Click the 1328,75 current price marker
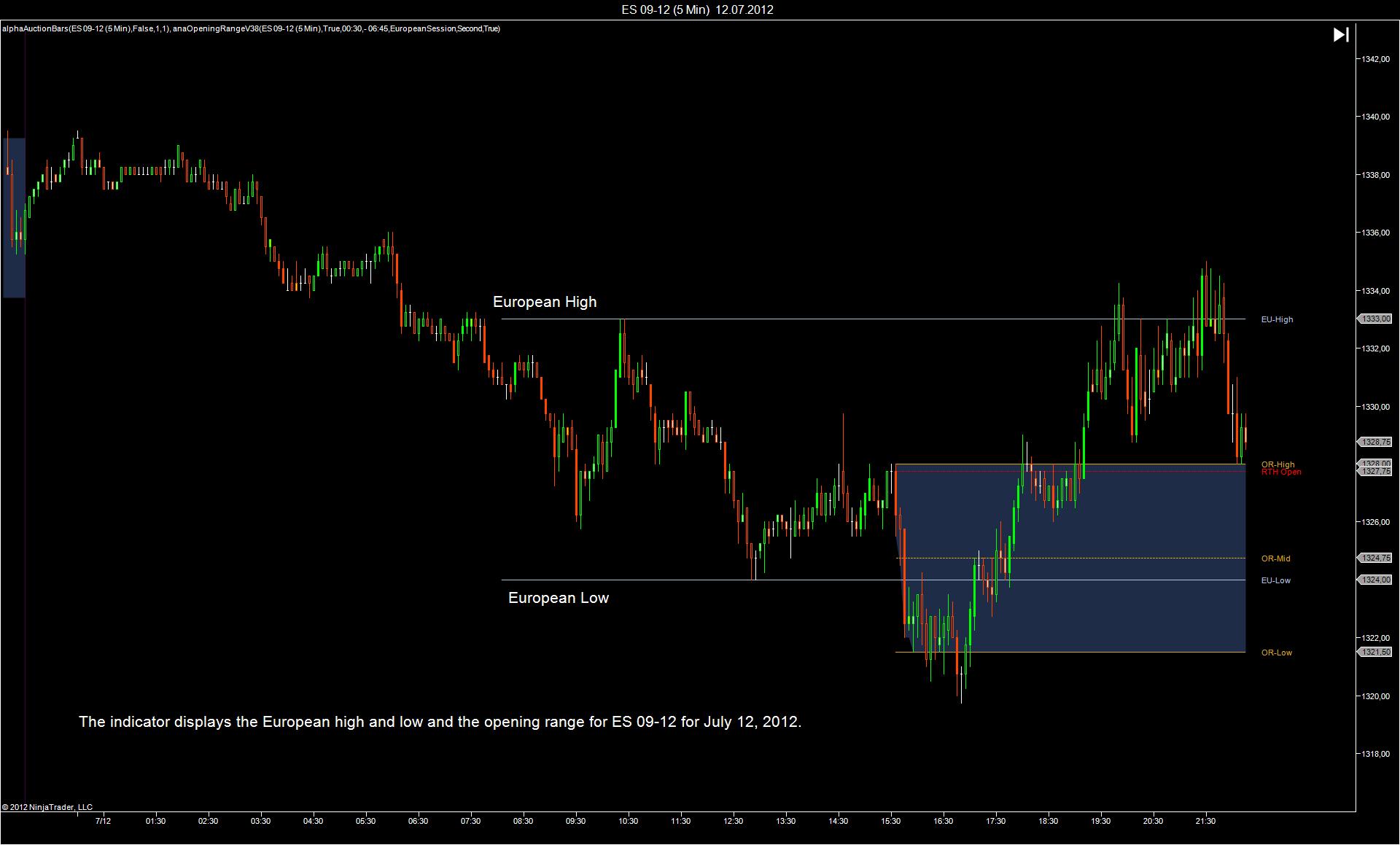1400x845 pixels. 1375,442
